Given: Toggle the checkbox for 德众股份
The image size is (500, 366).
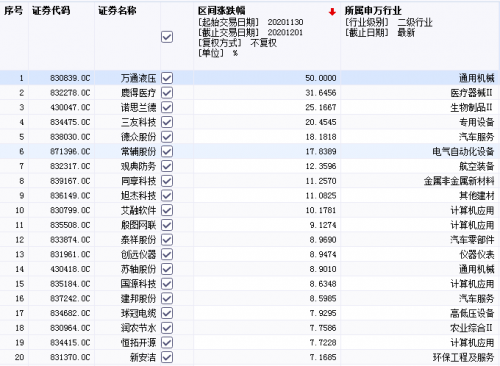Looking at the screenshot, I should (x=167, y=137).
